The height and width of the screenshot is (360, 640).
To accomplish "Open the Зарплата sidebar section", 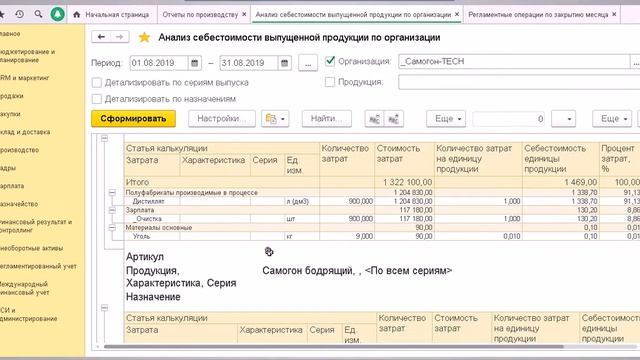I will [x=12, y=186].
